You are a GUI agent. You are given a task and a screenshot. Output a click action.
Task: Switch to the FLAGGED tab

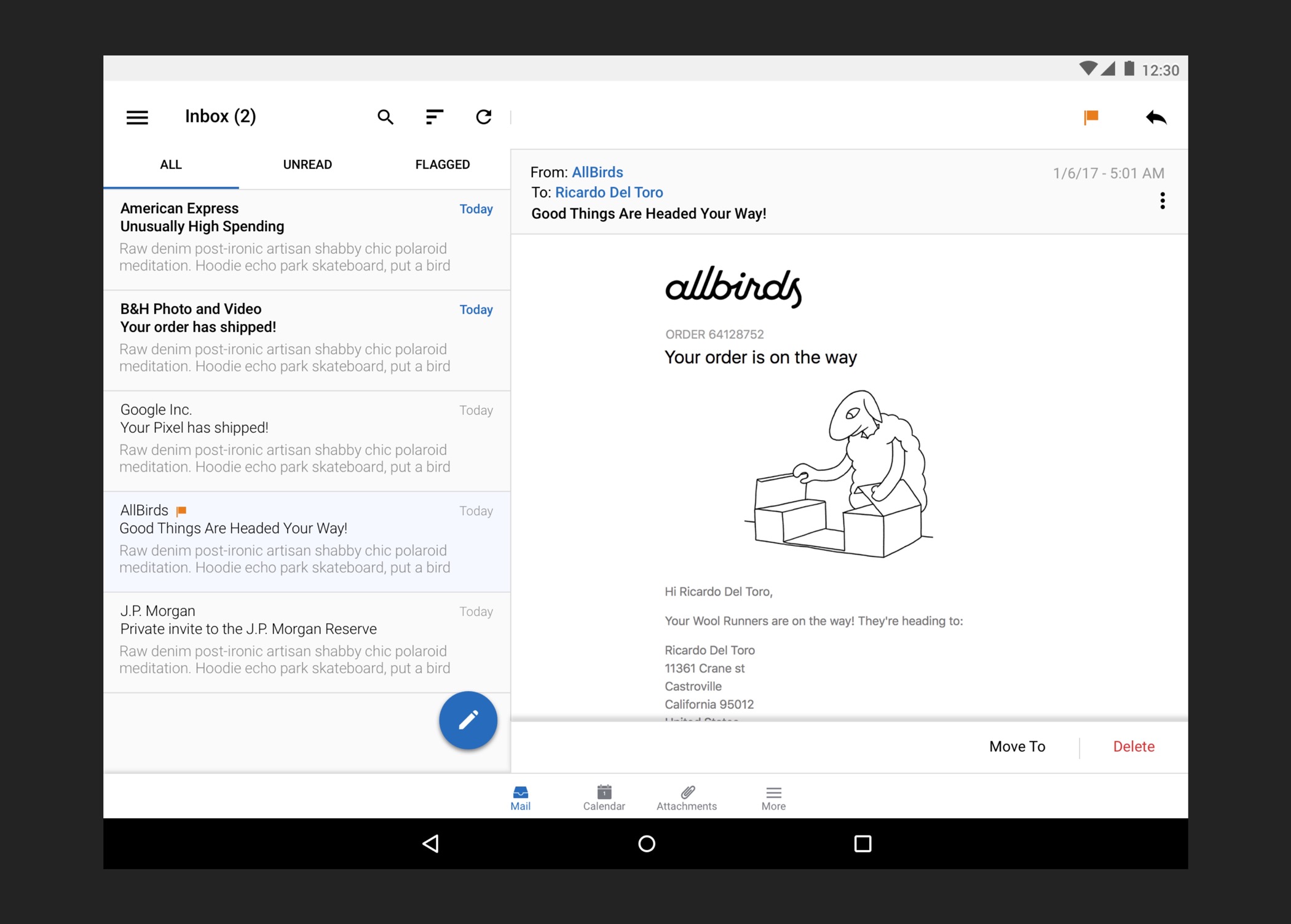[x=442, y=165]
